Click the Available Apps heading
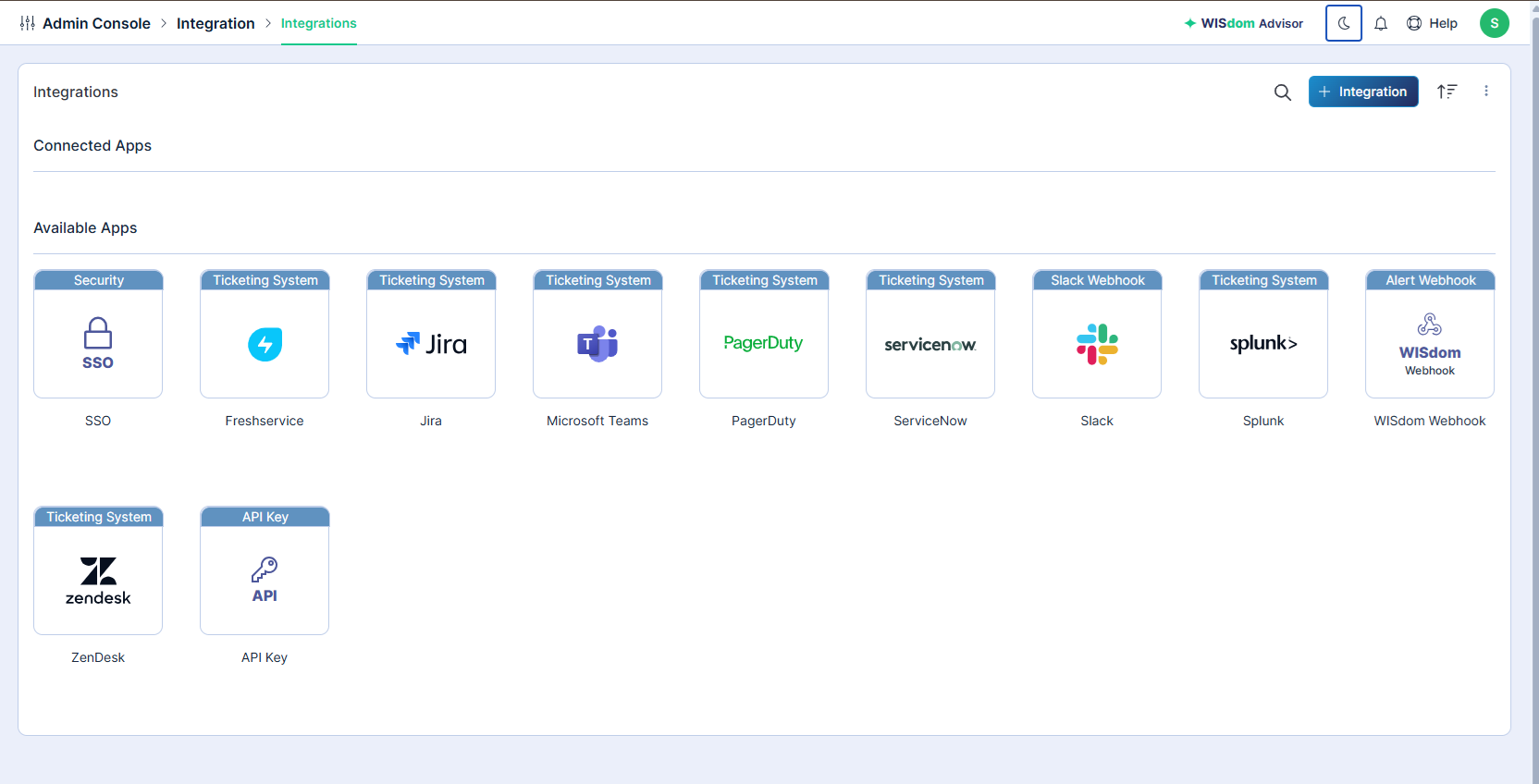Viewport: 1539px width, 784px height. pos(85,227)
